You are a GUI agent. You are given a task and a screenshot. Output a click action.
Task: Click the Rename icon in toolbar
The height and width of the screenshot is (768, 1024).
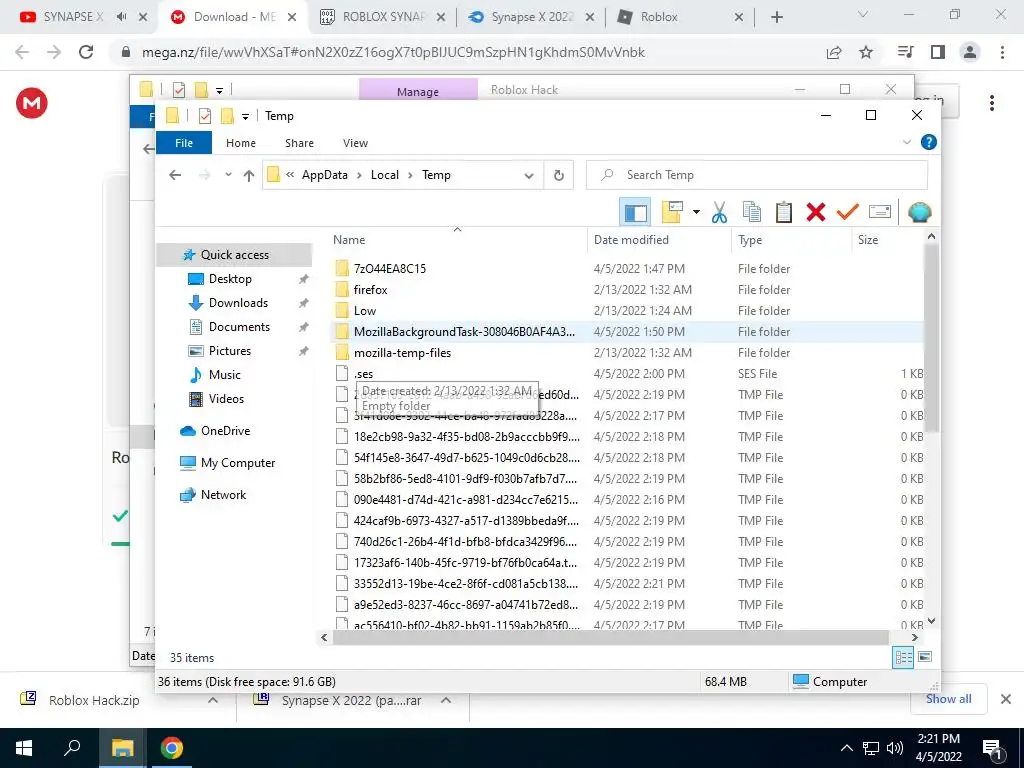[880, 212]
